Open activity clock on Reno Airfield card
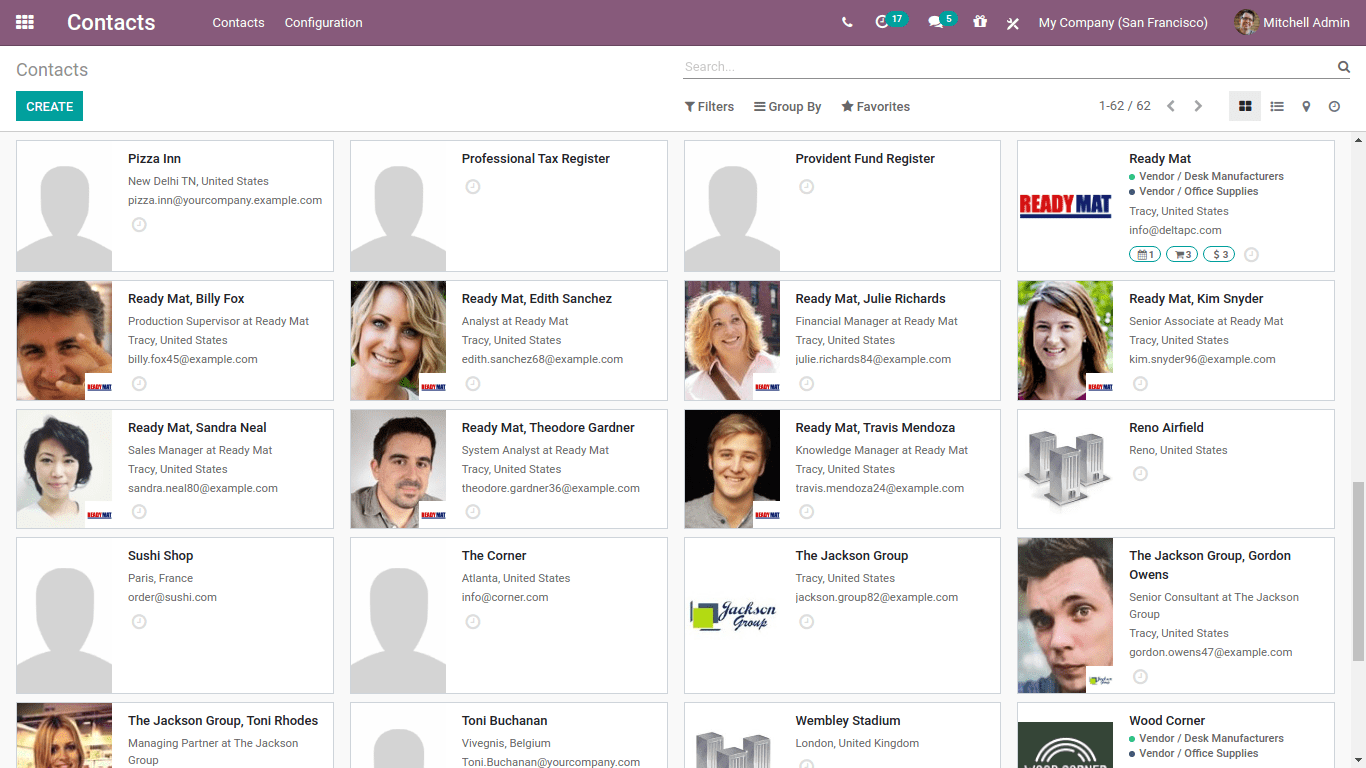 click(1141, 474)
